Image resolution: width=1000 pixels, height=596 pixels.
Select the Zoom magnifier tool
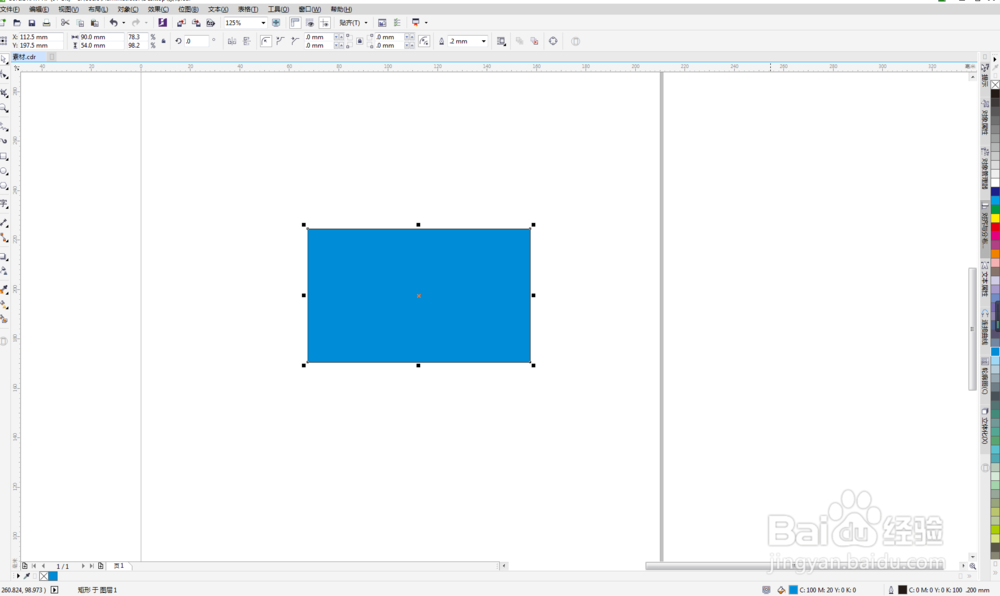(x=4, y=109)
